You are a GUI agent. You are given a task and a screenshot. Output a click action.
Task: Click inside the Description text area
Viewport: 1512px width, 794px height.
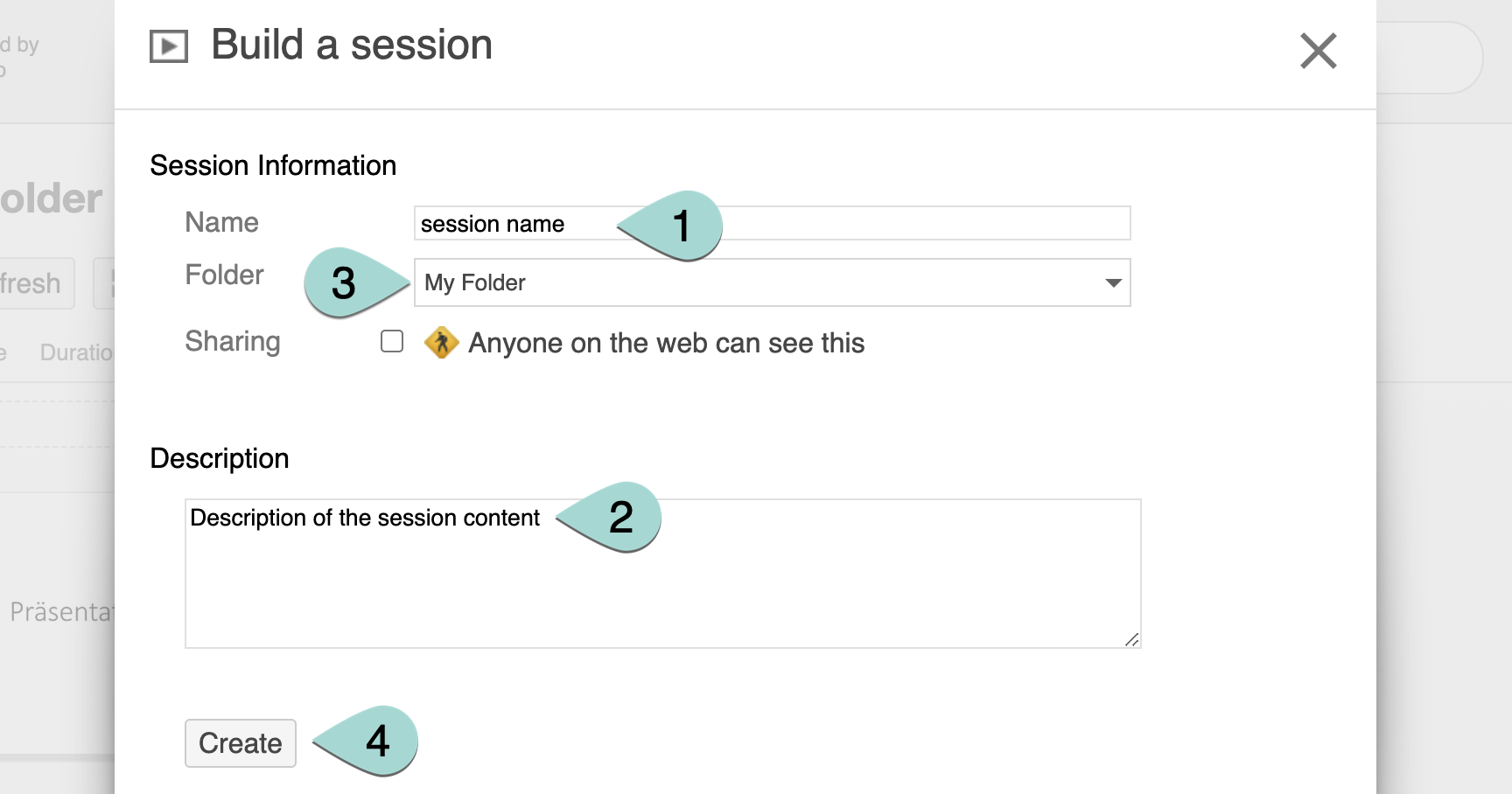tap(662, 586)
